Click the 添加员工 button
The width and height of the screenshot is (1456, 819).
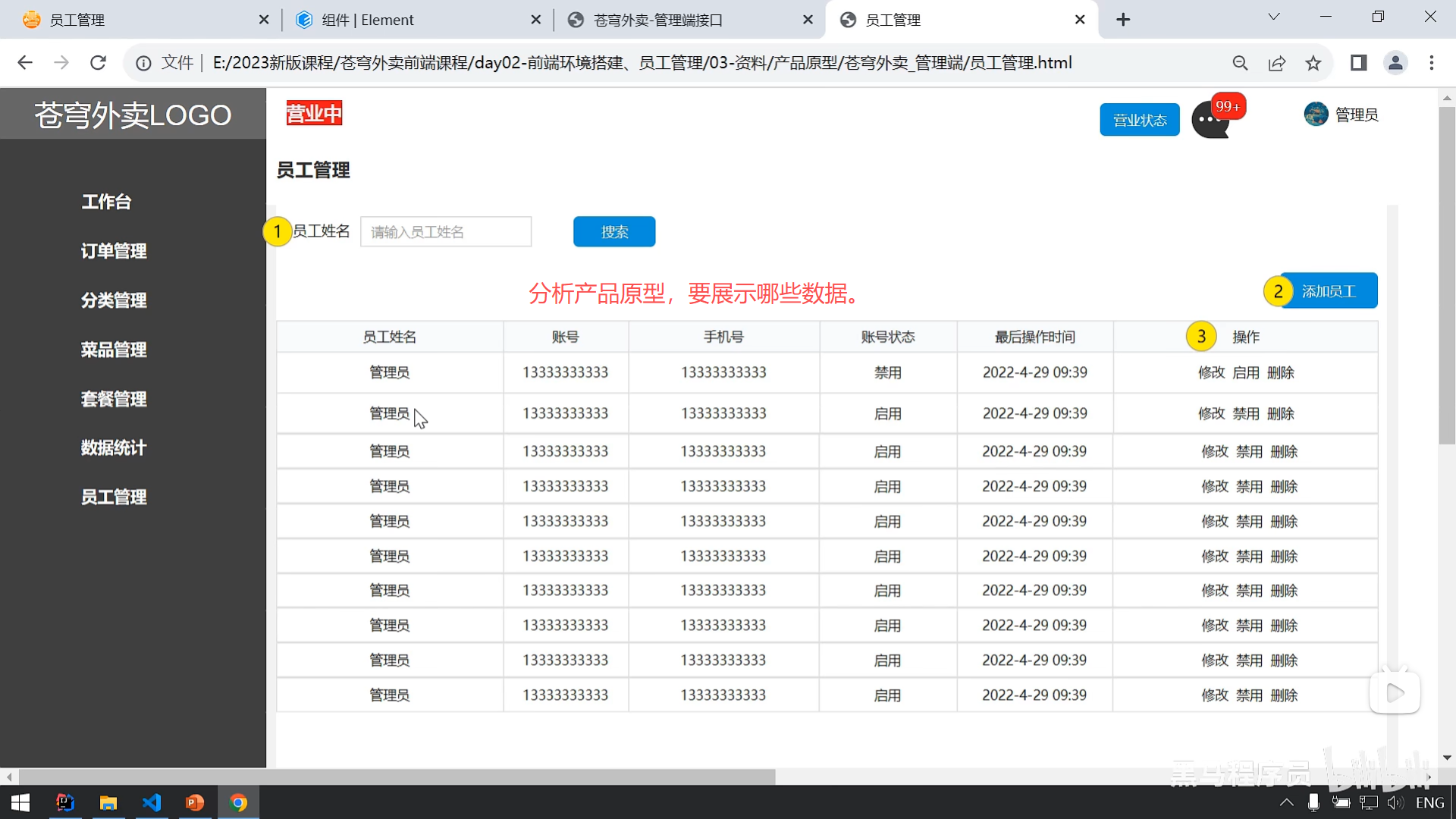coord(1329,291)
